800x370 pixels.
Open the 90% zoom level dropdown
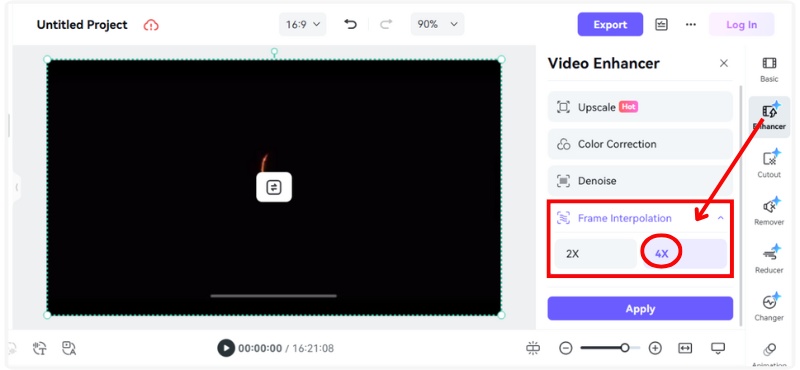pos(437,24)
